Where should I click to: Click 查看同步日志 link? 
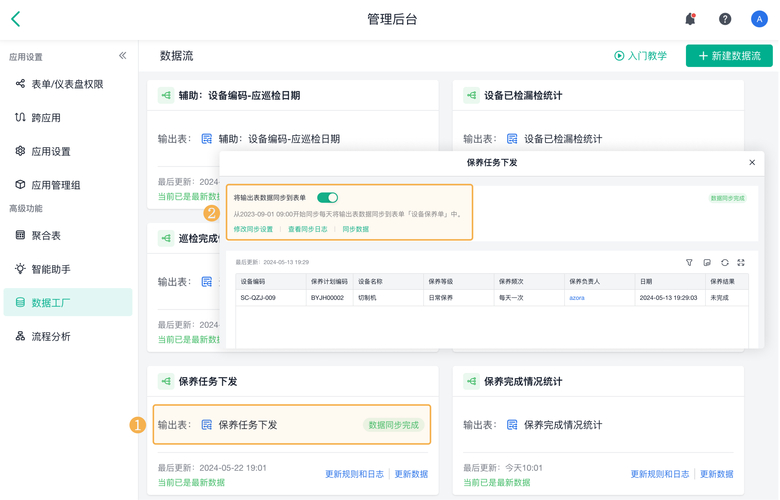(x=307, y=229)
